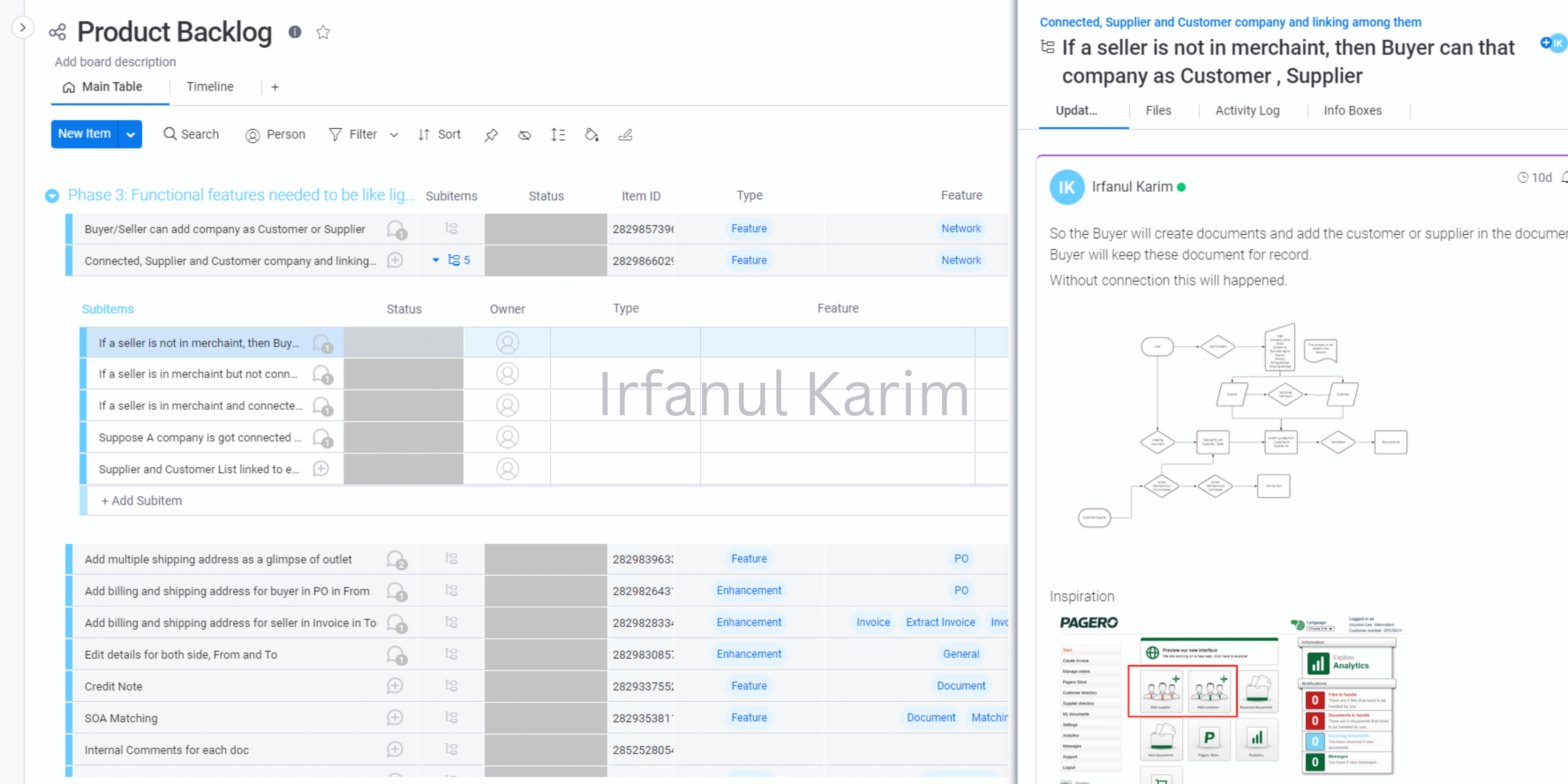Open subitems icon for Credit Note row

coord(451,686)
